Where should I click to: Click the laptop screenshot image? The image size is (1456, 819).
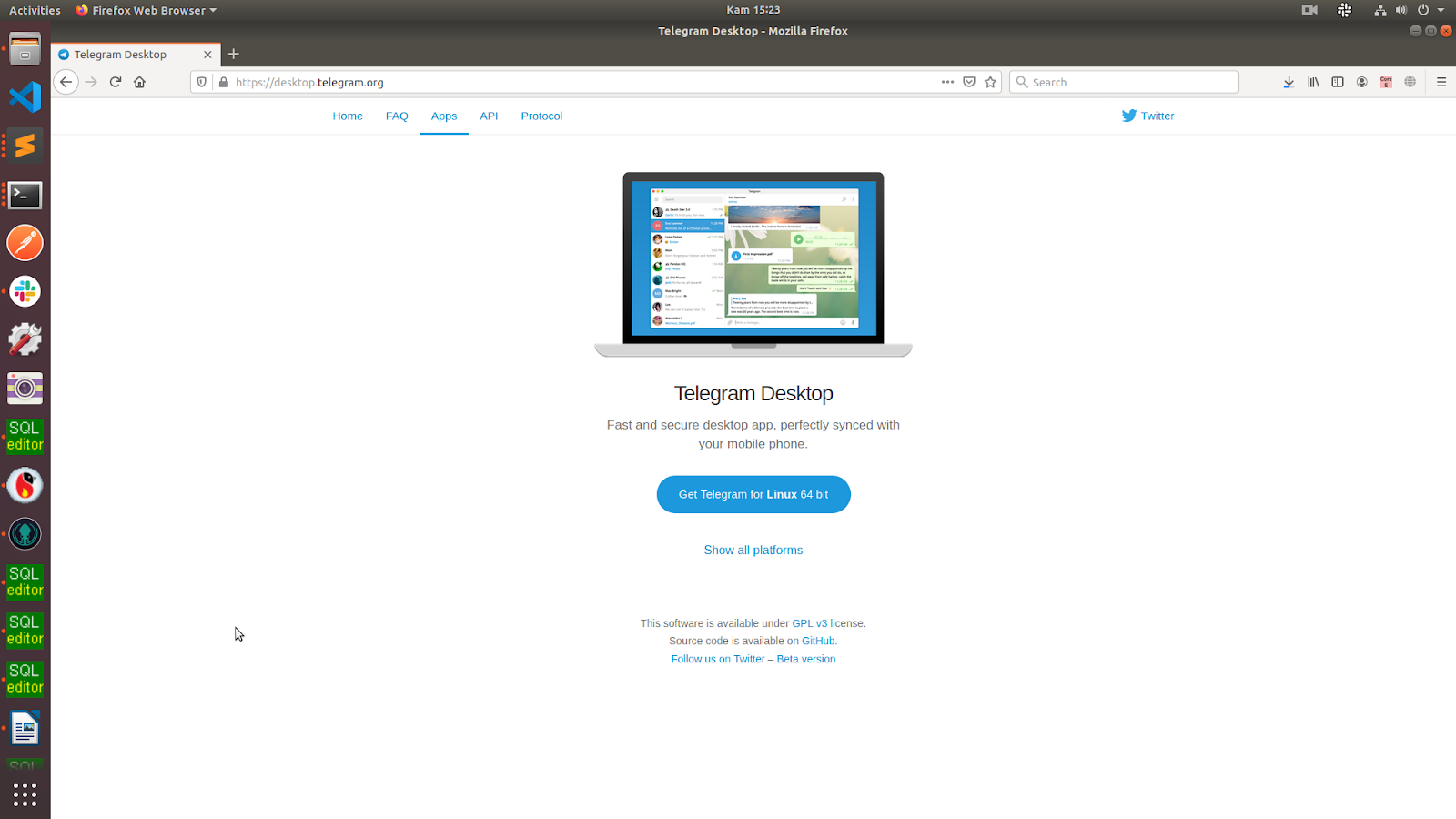click(x=753, y=264)
